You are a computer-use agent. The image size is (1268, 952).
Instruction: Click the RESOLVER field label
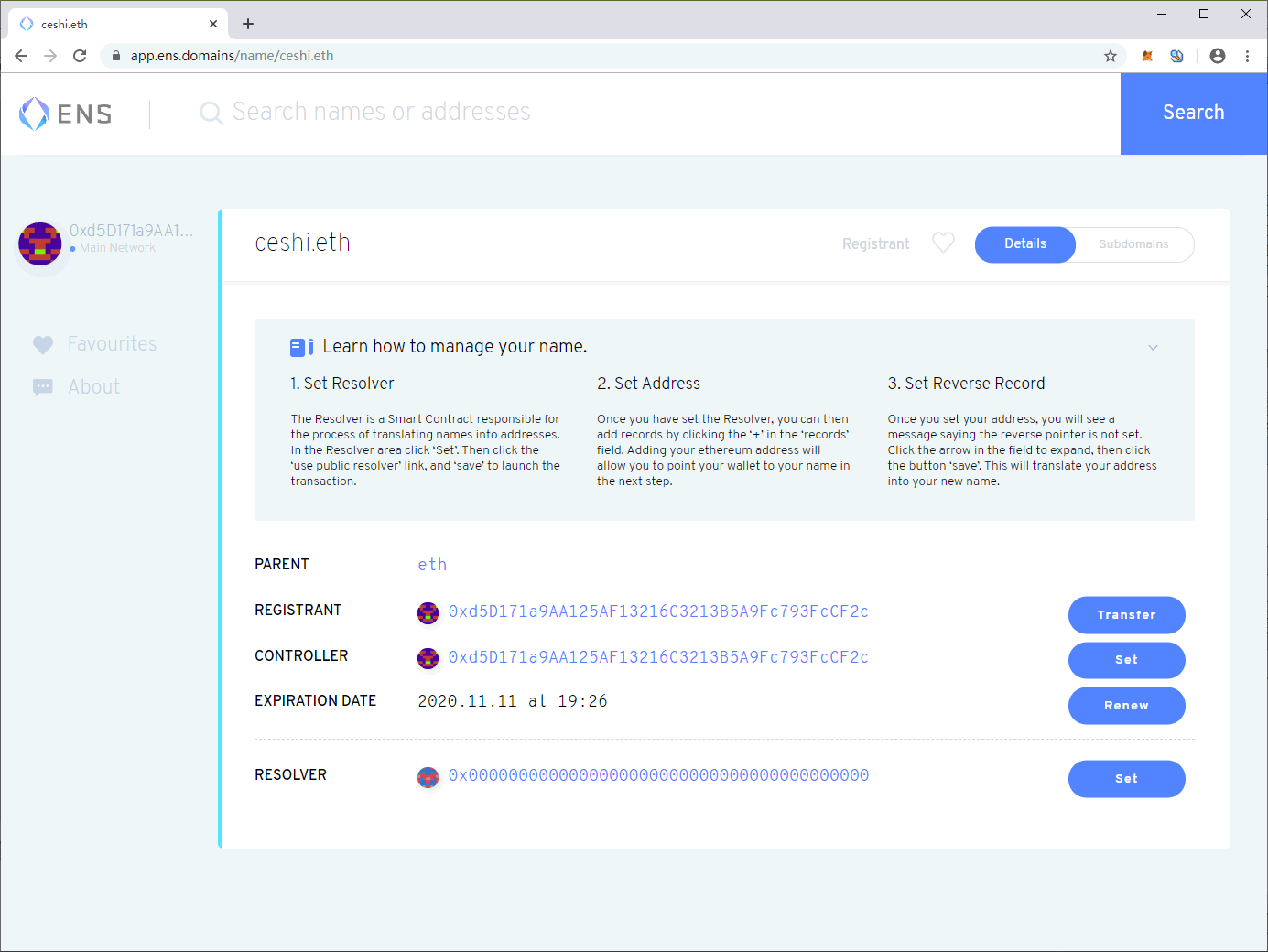coord(290,775)
